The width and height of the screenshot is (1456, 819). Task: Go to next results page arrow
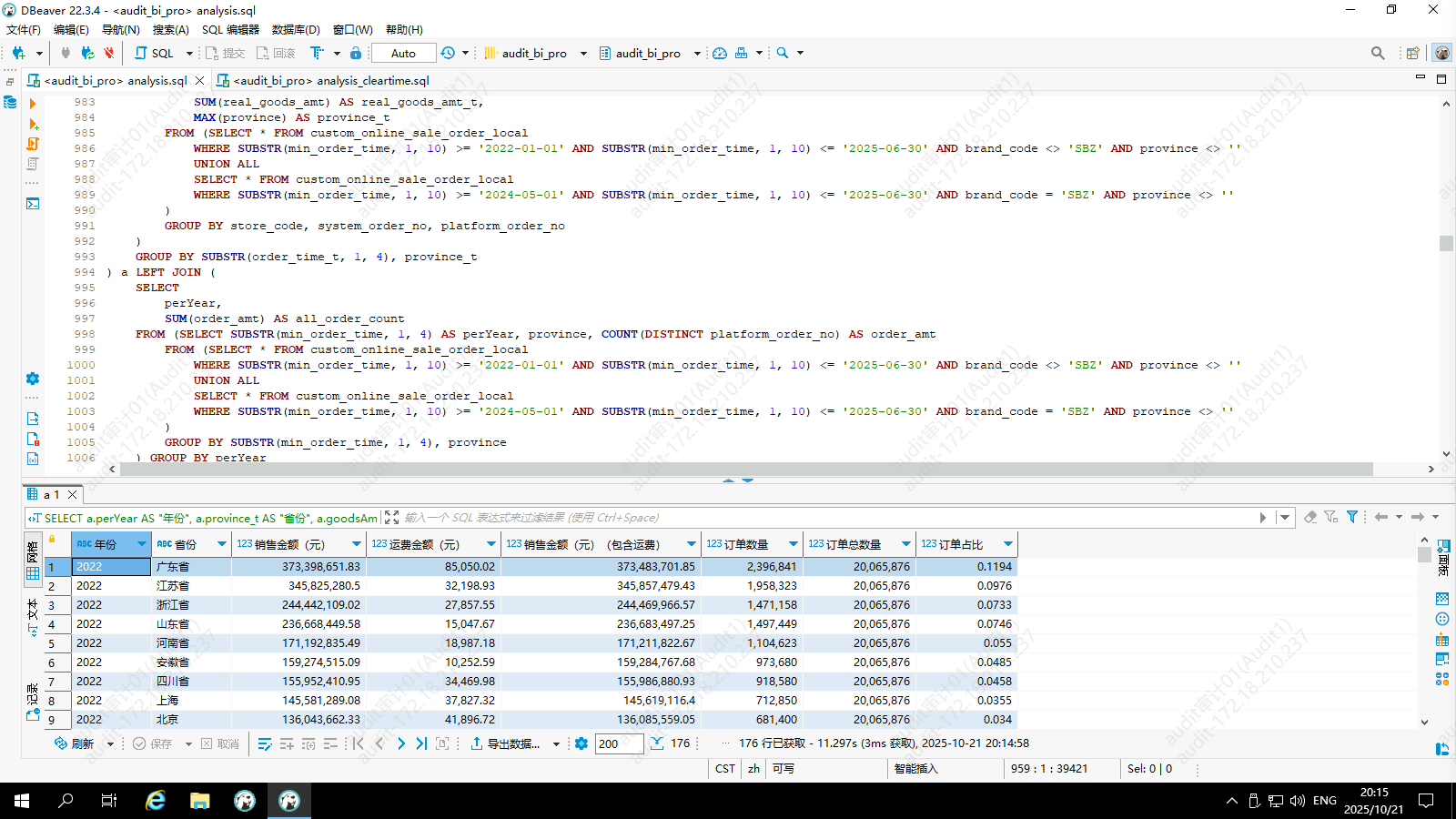tap(400, 743)
